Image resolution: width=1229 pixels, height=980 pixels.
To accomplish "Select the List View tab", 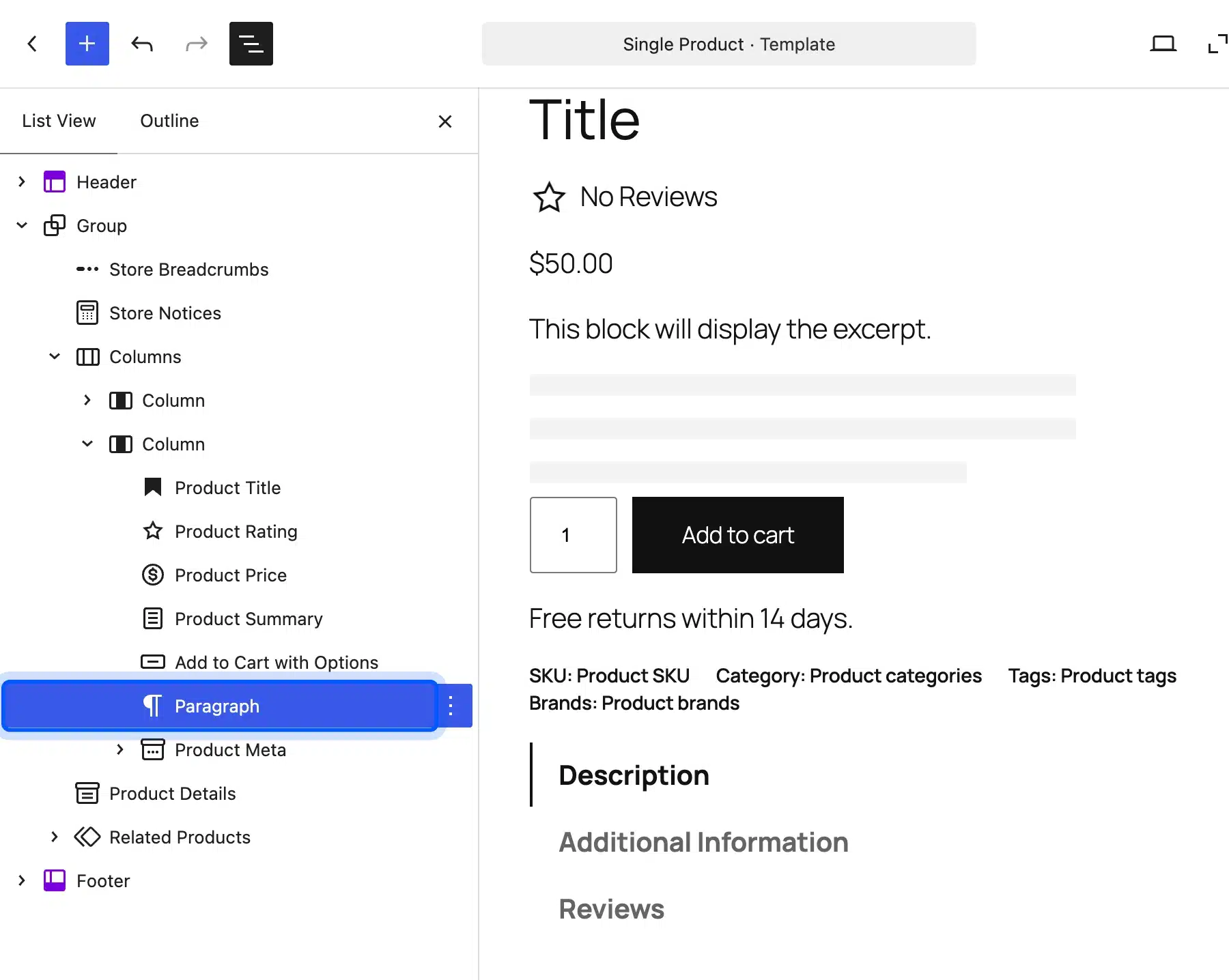I will 59,121.
